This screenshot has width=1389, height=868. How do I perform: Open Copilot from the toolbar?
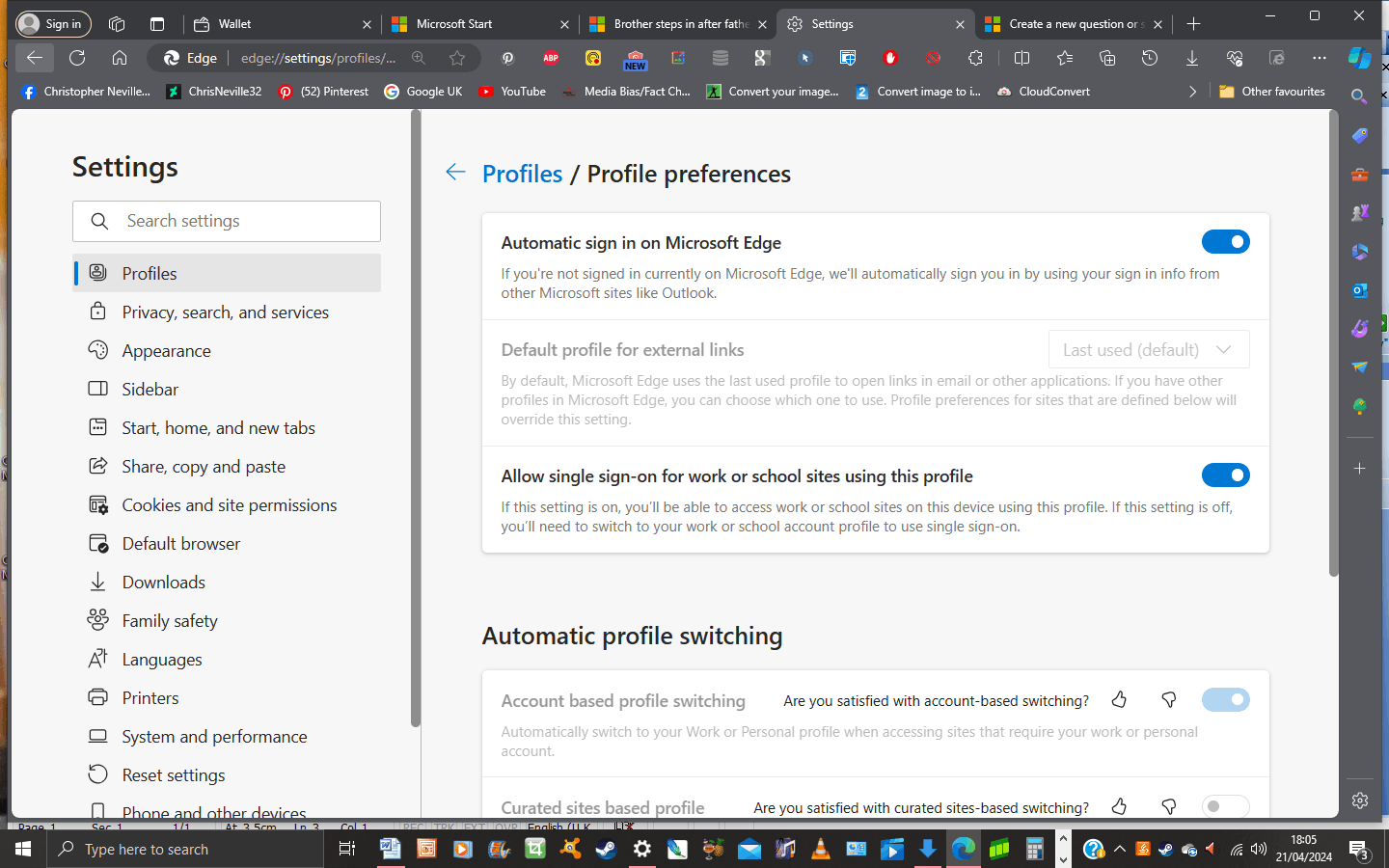pos(1360,58)
